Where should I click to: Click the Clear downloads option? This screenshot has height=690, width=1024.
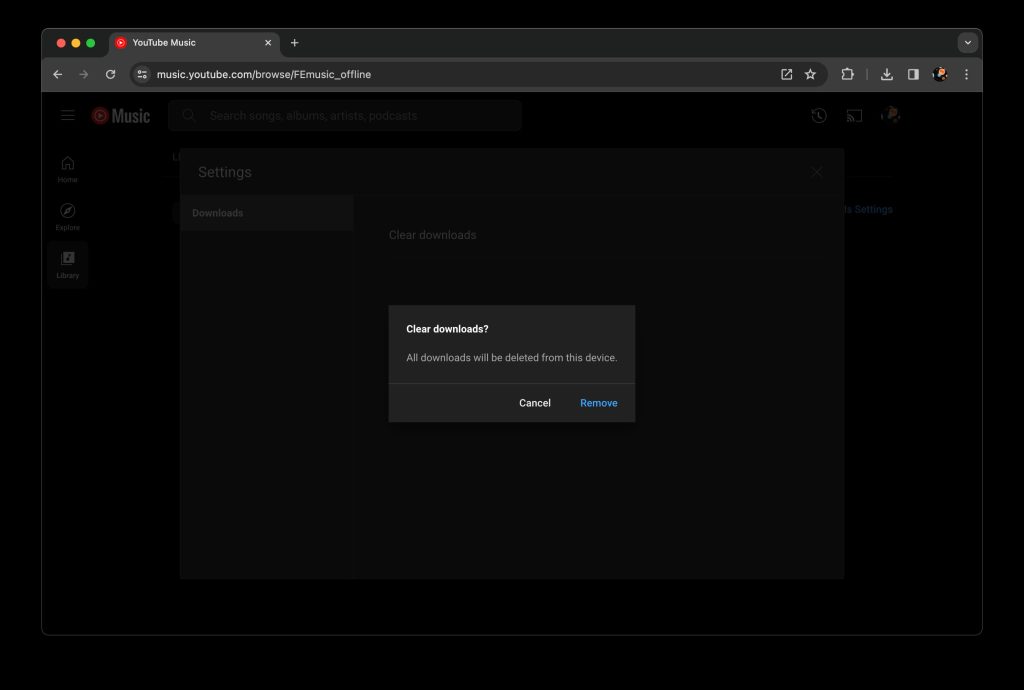(x=432, y=235)
